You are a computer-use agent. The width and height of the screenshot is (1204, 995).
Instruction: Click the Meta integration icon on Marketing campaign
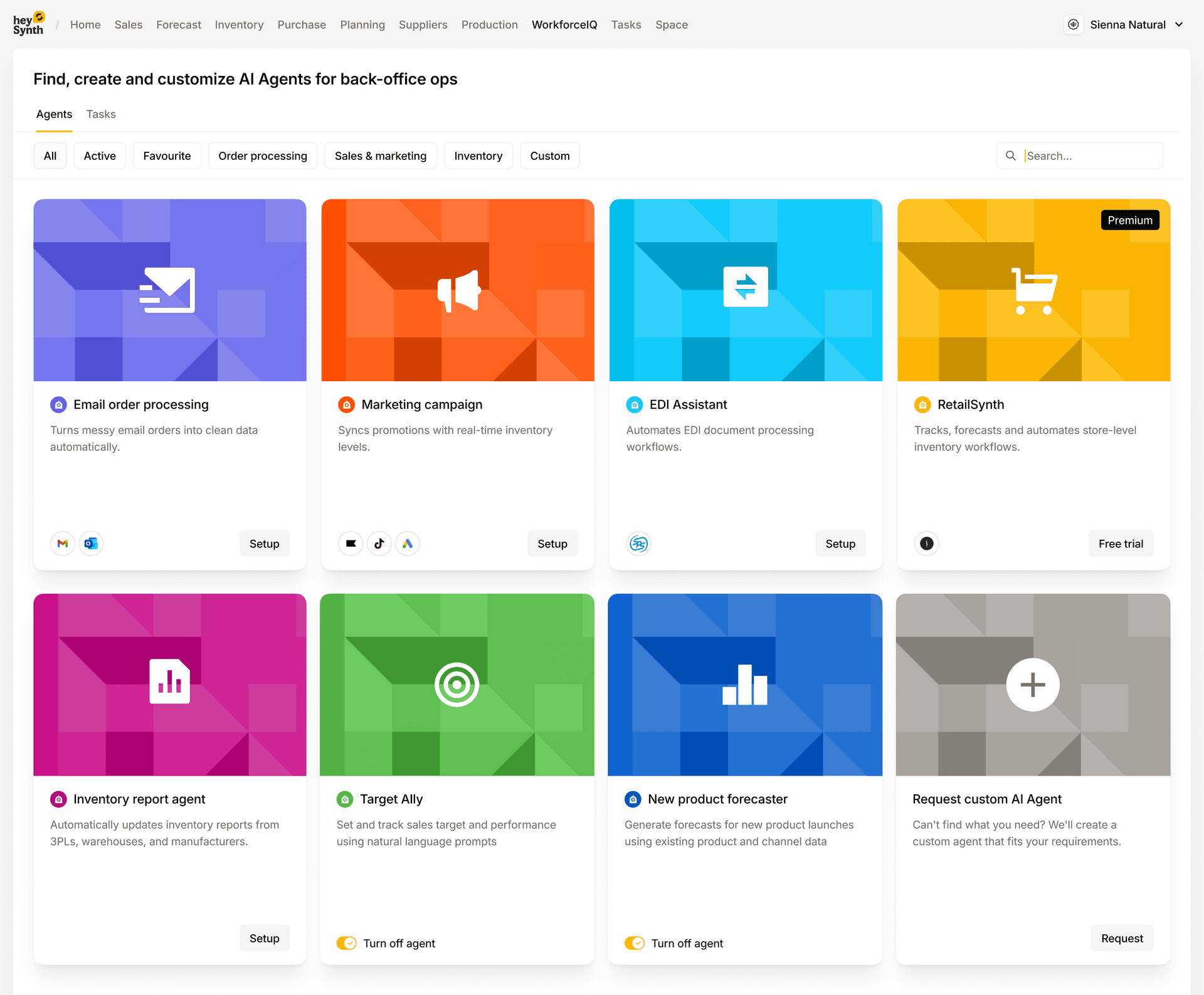[351, 544]
